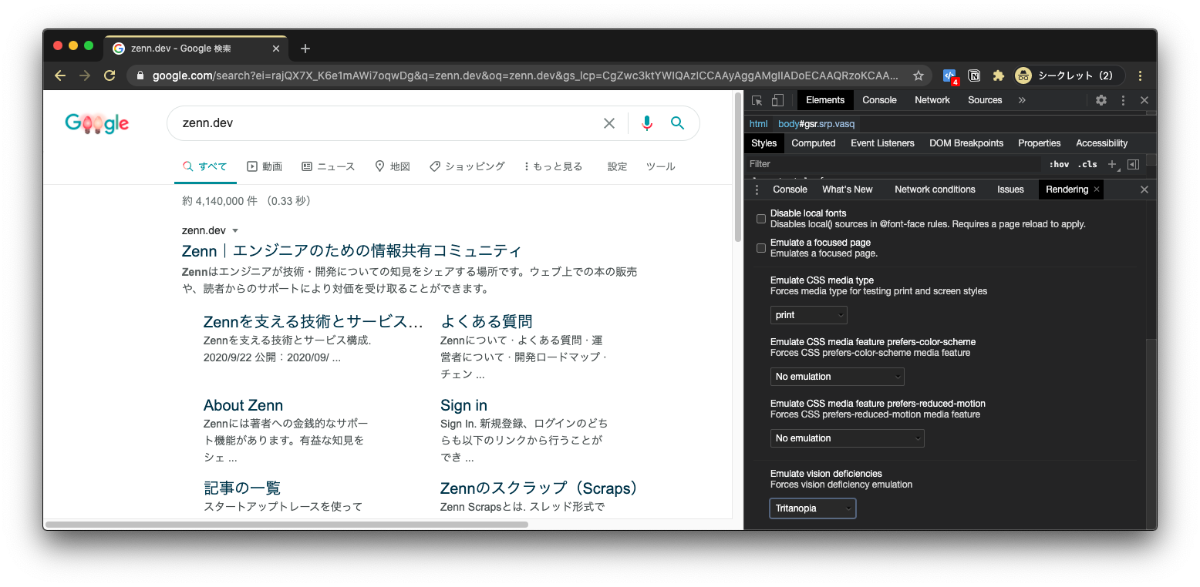Go back to the previous browser page
1200x587 pixels.
pyautogui.click(x=60, y=75)
